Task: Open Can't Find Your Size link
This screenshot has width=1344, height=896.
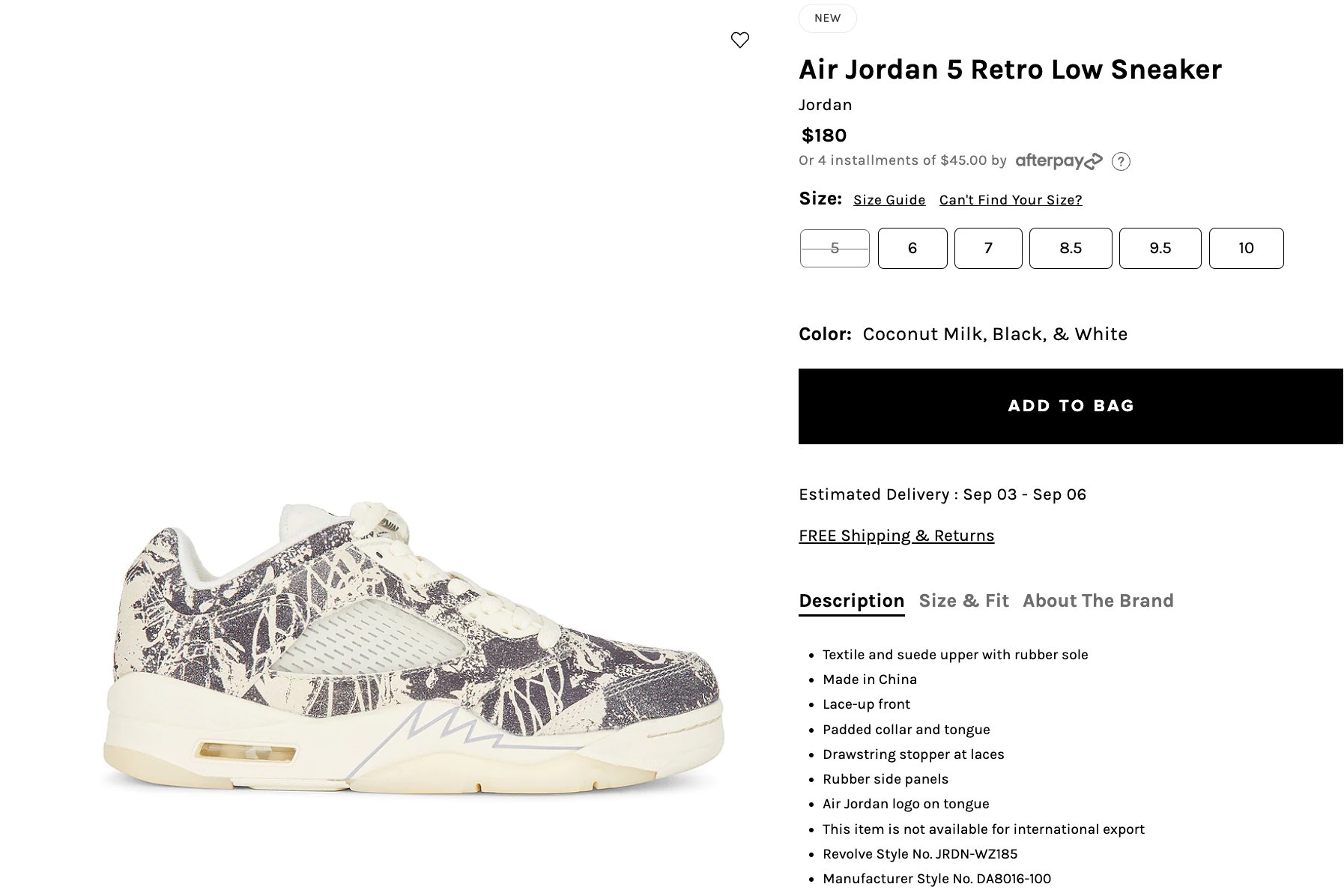Action: point(1011,200)
